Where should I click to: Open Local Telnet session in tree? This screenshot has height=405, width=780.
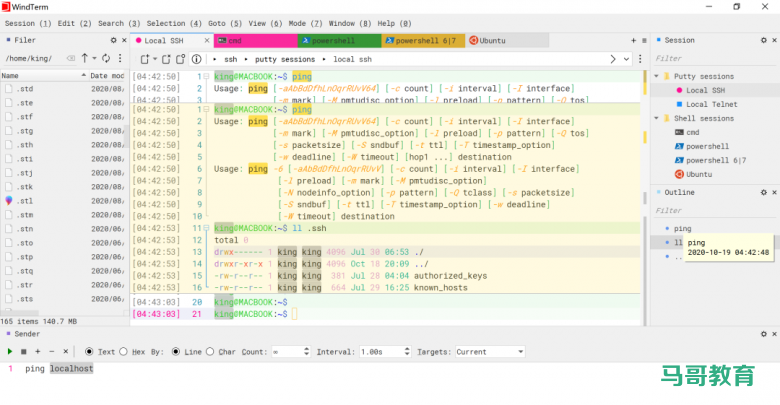click(x=711, y=104)
